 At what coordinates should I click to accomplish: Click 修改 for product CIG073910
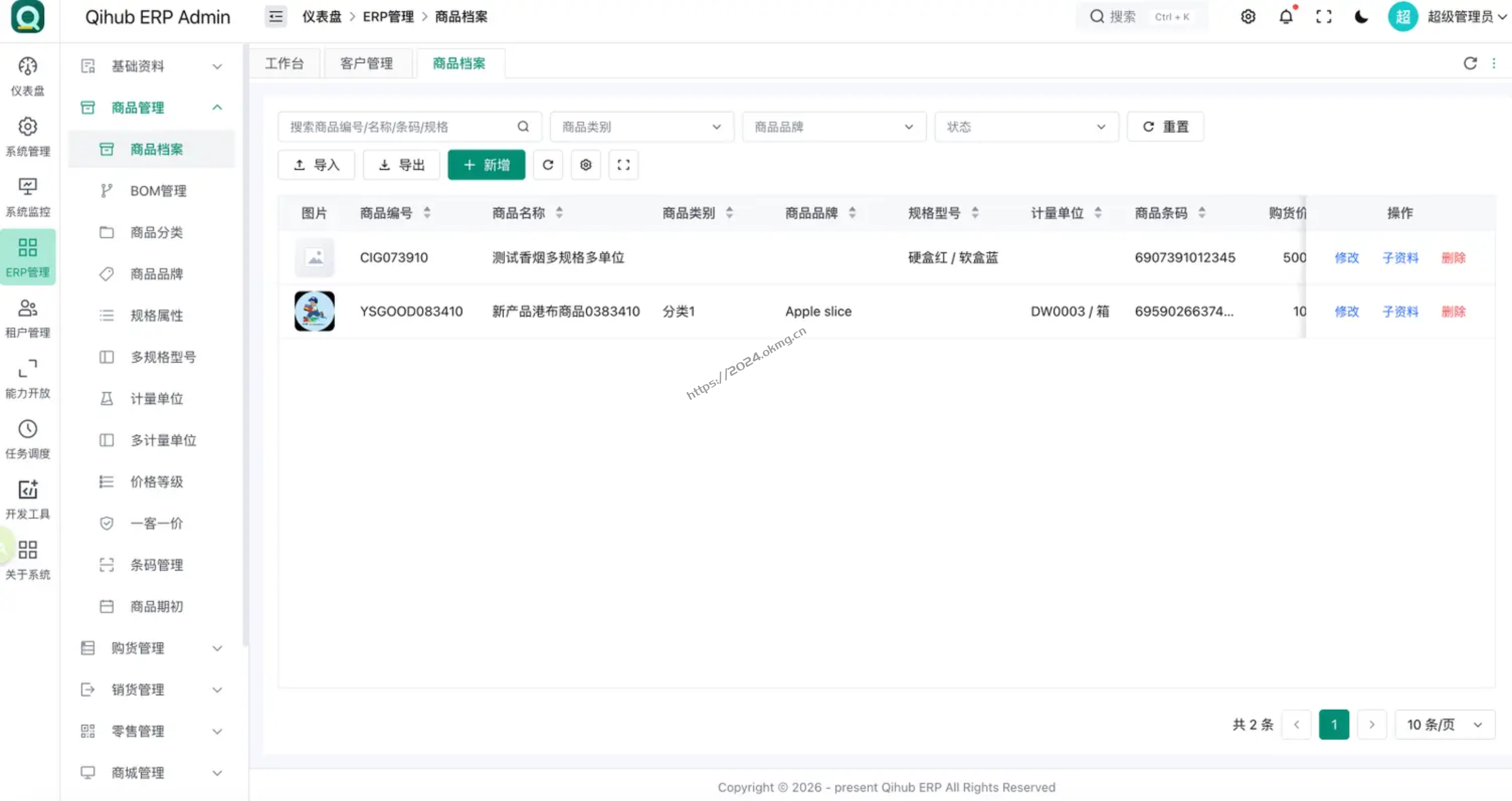click(1347, 257)
